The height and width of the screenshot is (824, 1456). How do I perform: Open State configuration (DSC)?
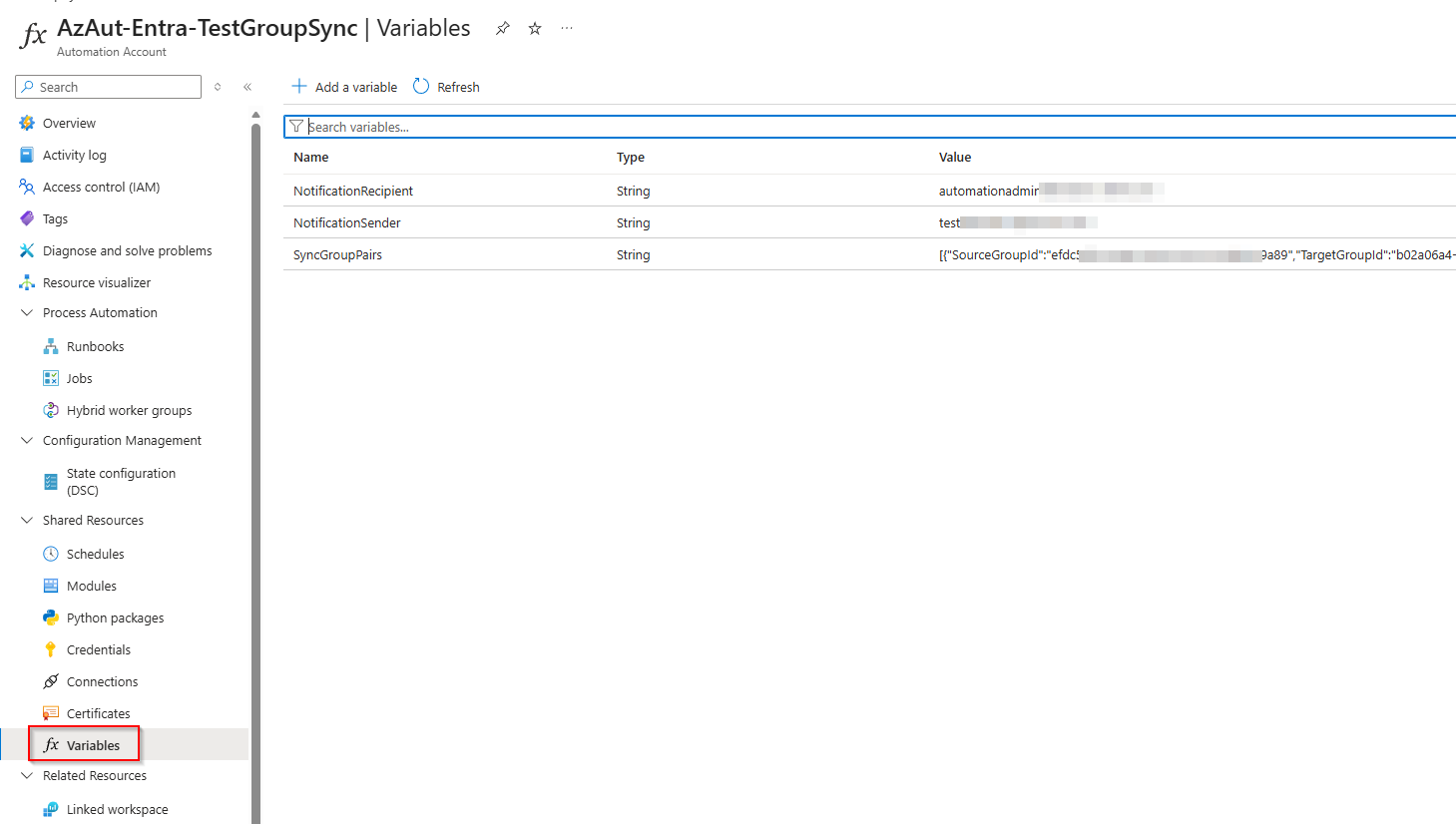[121, 482]
